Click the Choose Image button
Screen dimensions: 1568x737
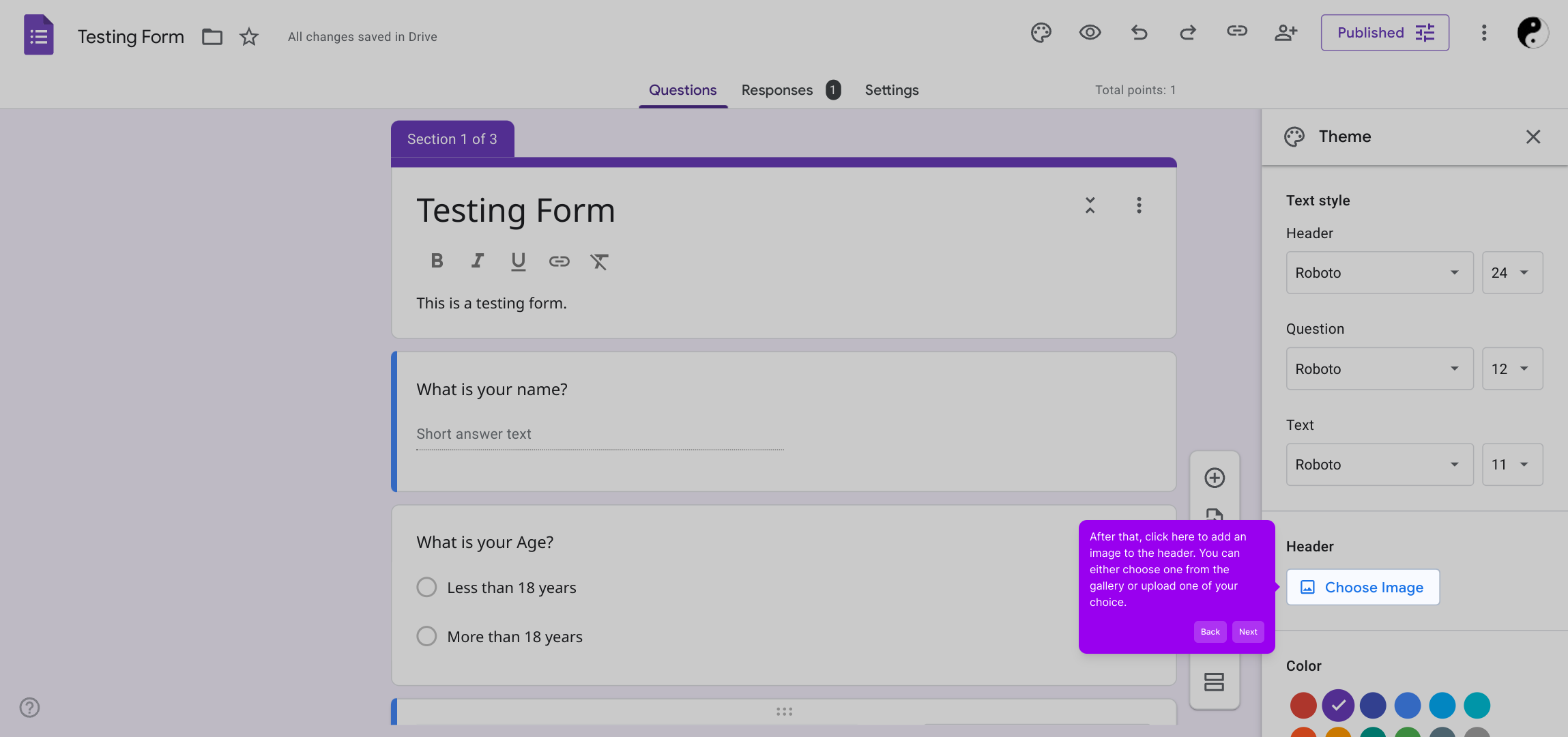pyautogui.click(x=1363, y=588)
